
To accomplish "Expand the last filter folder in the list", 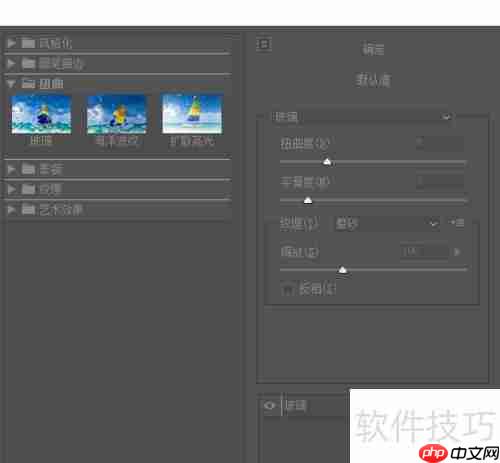I will click(x=11, y=209).
